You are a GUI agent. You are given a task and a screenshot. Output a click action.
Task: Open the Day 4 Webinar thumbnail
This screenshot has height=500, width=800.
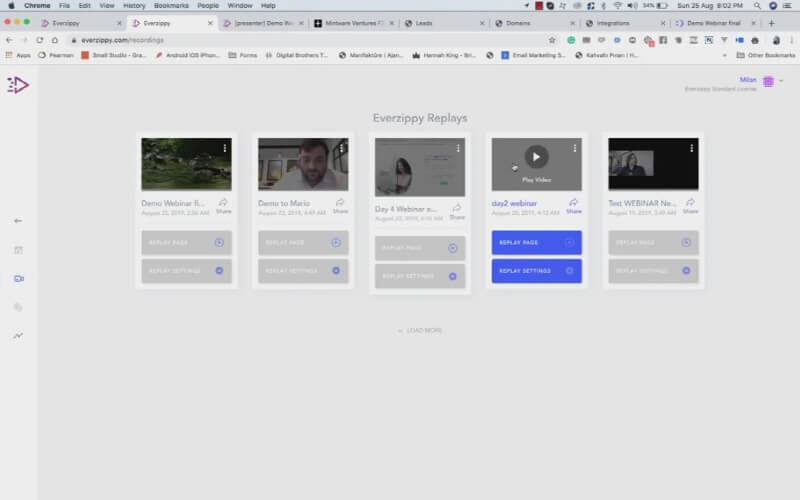pos(420,167)
